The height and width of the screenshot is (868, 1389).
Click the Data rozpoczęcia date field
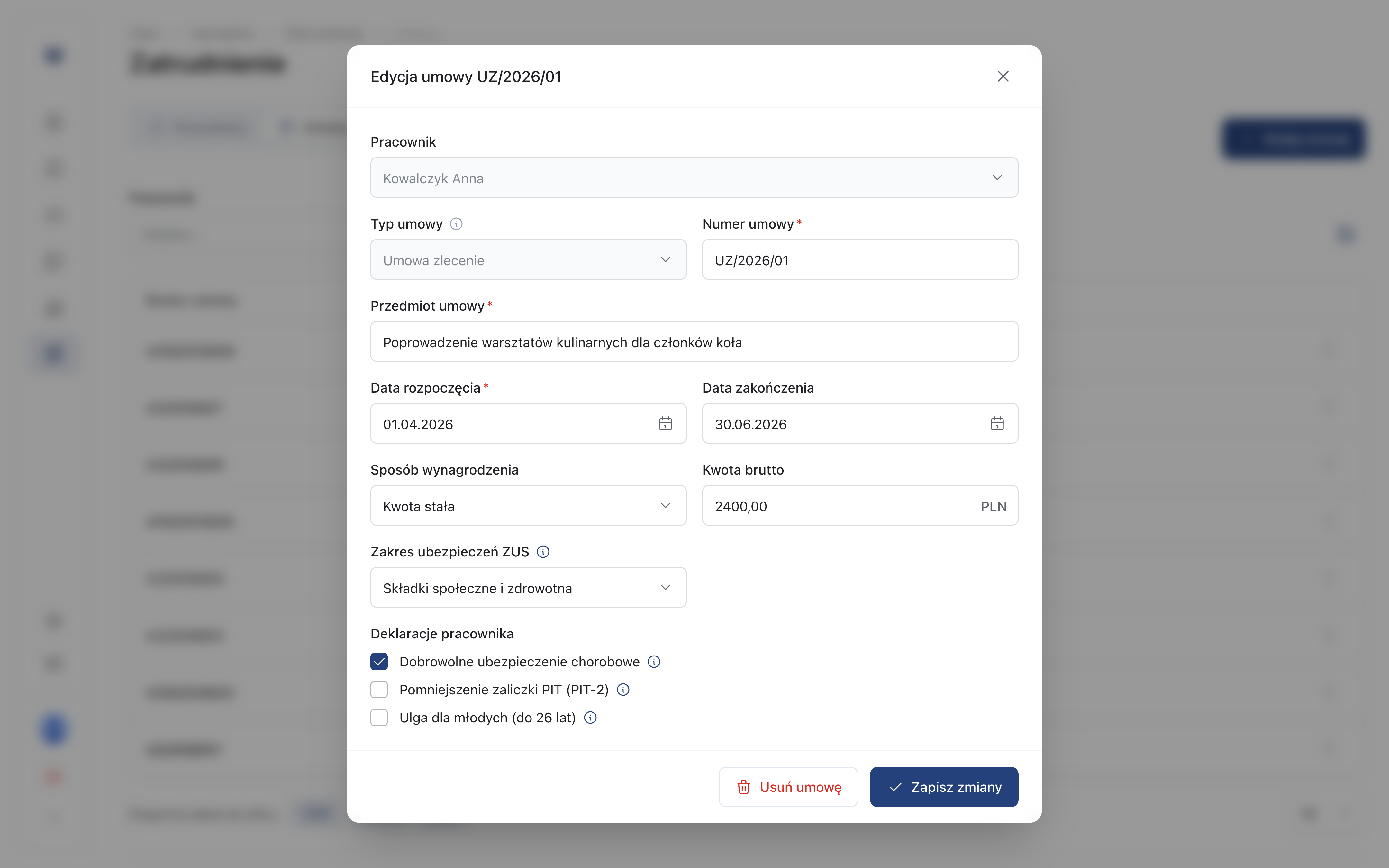[x=528, y=424]
